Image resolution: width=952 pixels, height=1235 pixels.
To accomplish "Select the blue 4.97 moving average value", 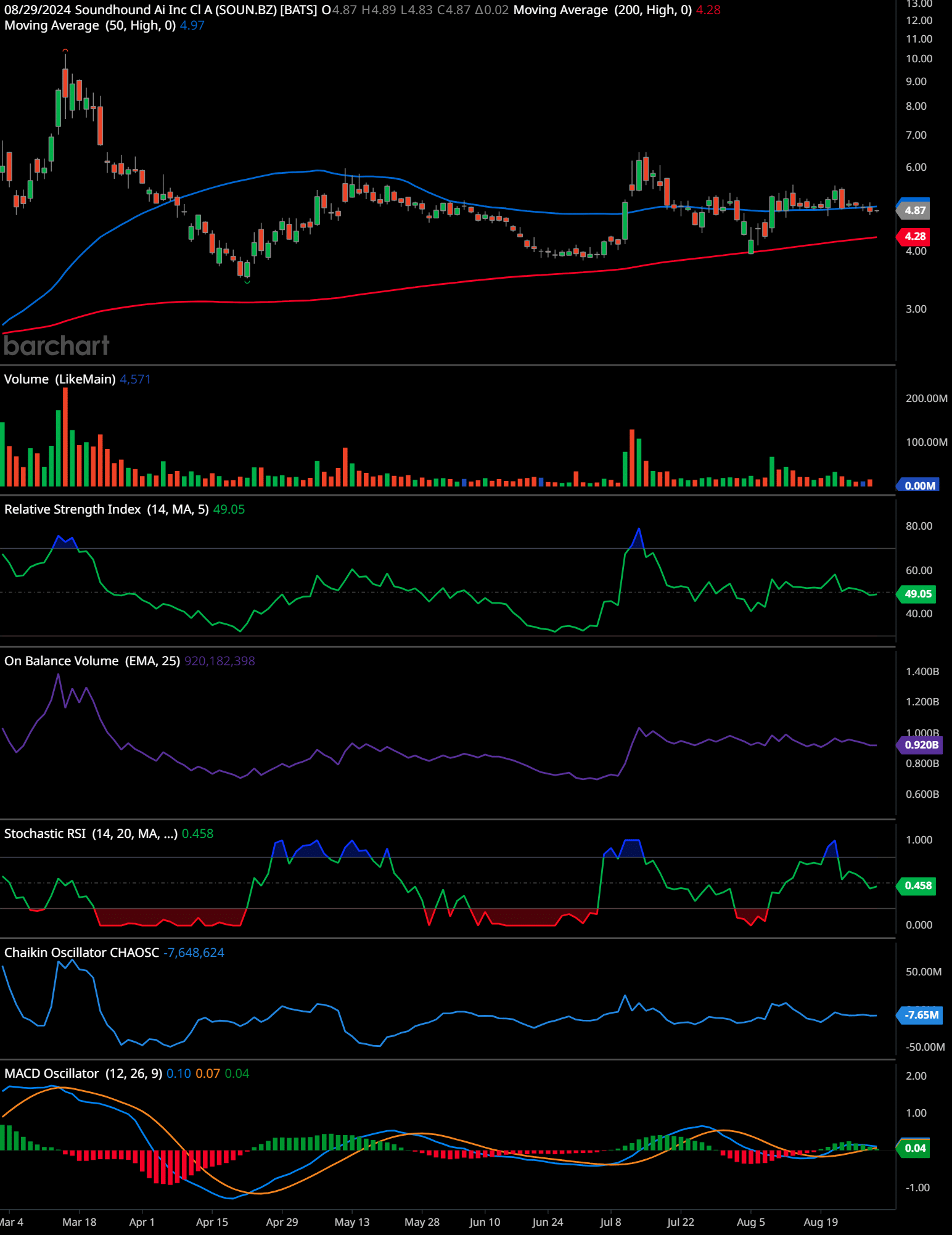I will (192, 25).
